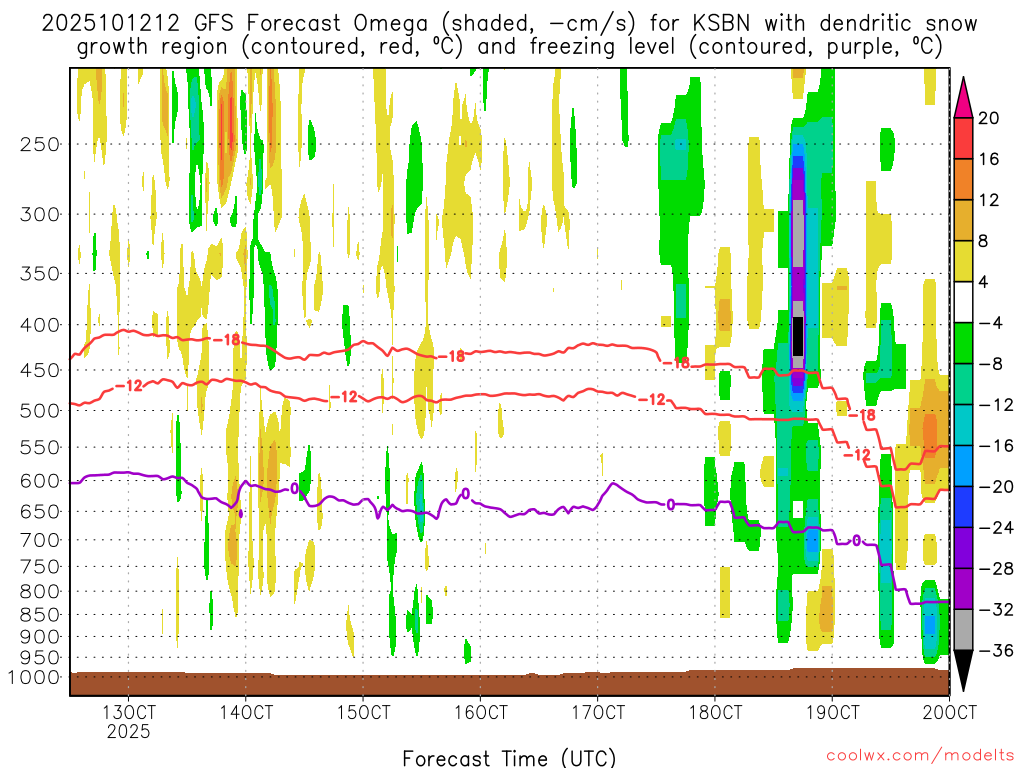Click the black omega maximum core near 400 hPa
Screen dimensions: 1024x768
(797, 336)
